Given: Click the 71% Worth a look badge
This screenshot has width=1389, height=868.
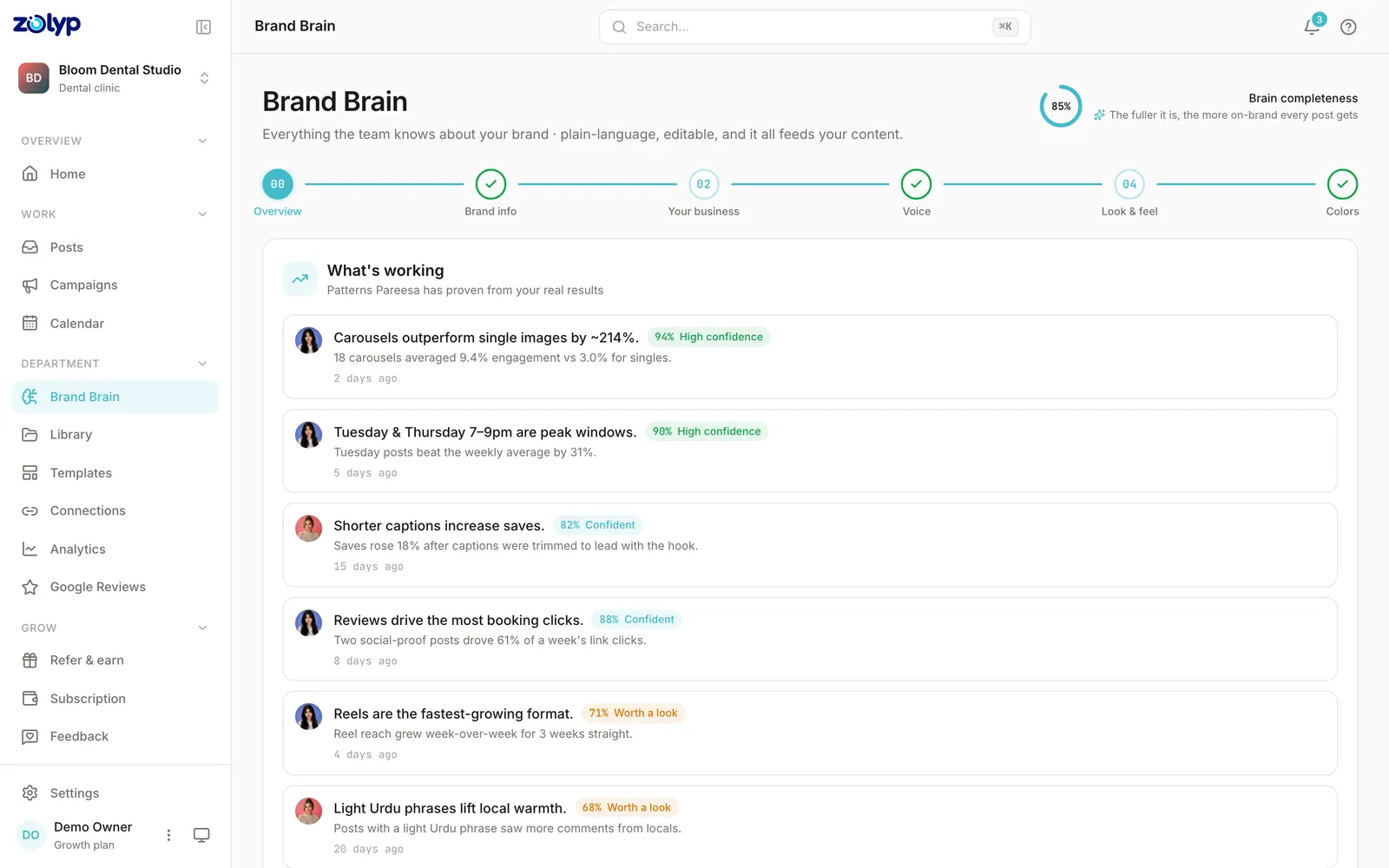Looking at the screenshot, I should tap(633, 713).
